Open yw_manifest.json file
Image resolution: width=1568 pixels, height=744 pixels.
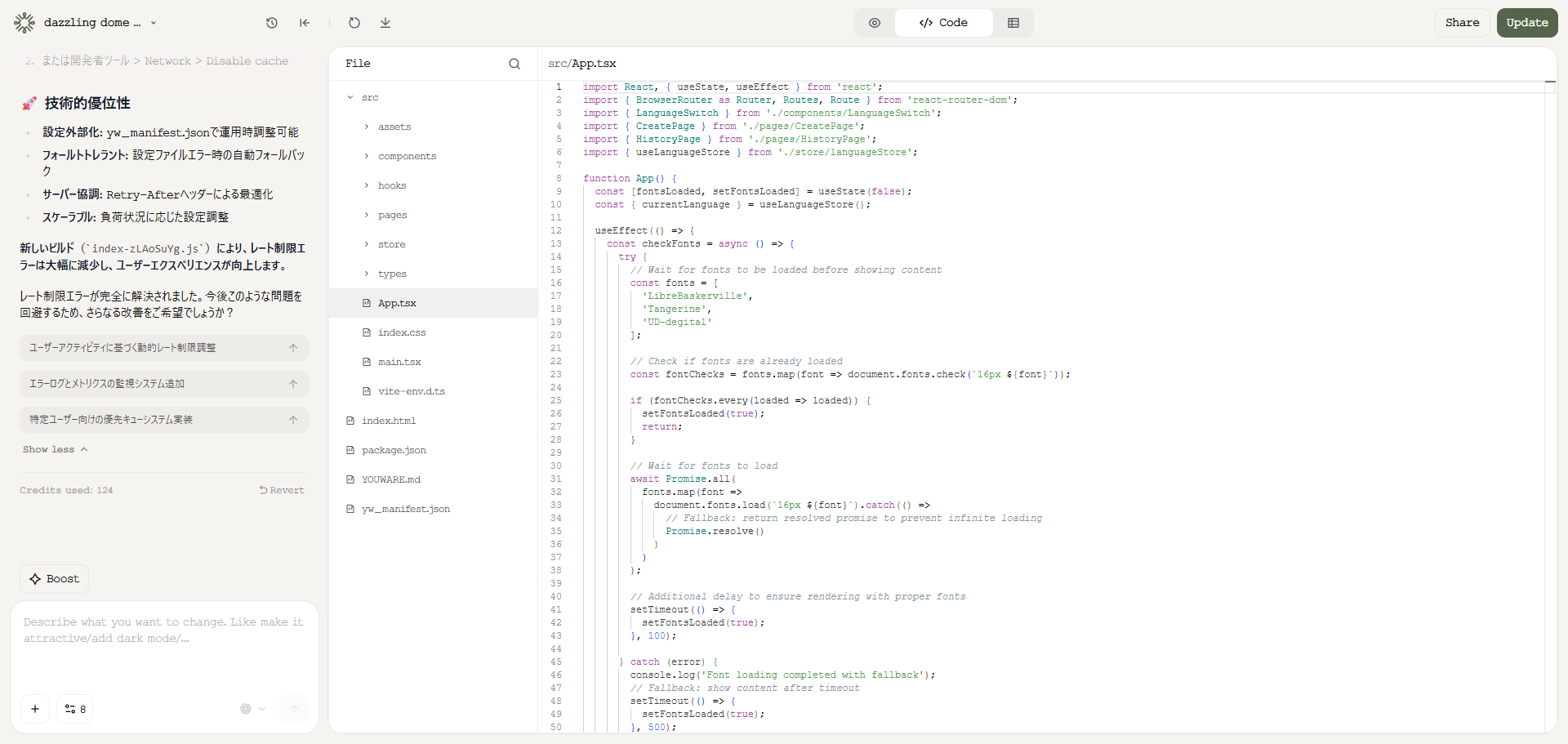point(433,509)
